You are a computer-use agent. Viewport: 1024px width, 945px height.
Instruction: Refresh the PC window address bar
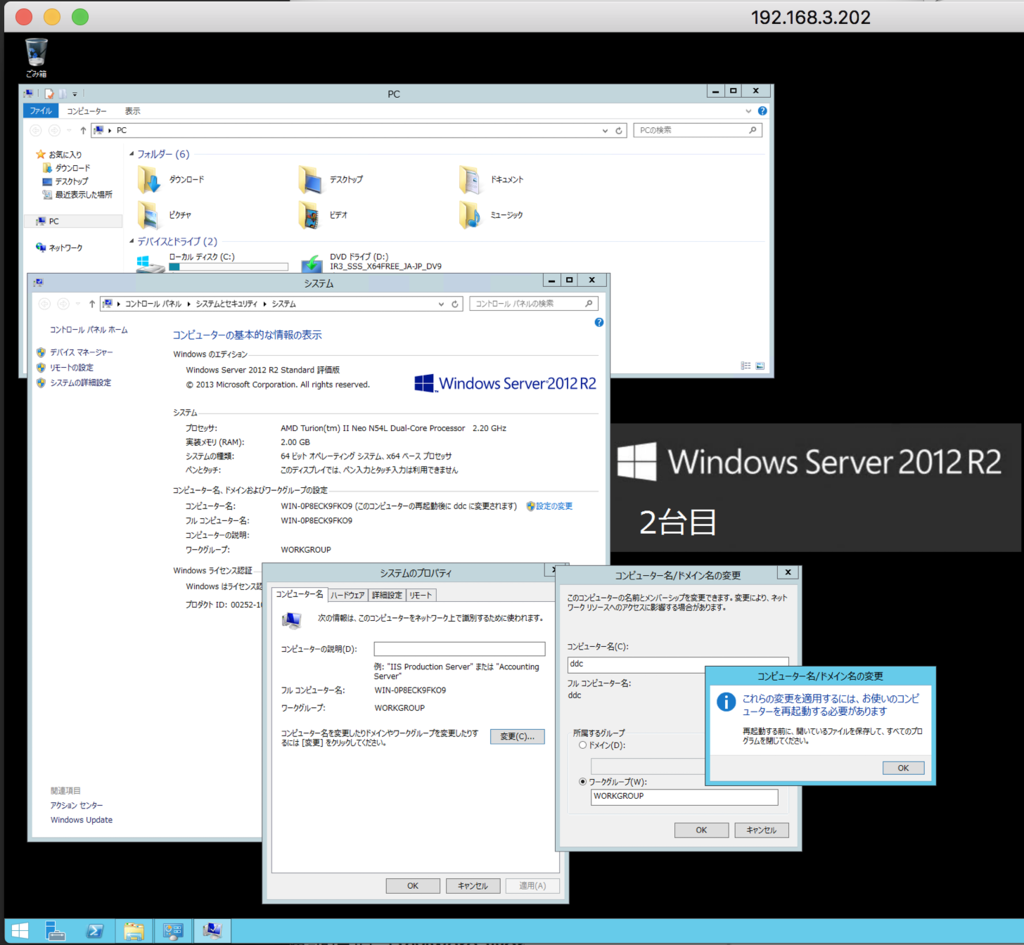pyautogui.click(x=618, y=131)
